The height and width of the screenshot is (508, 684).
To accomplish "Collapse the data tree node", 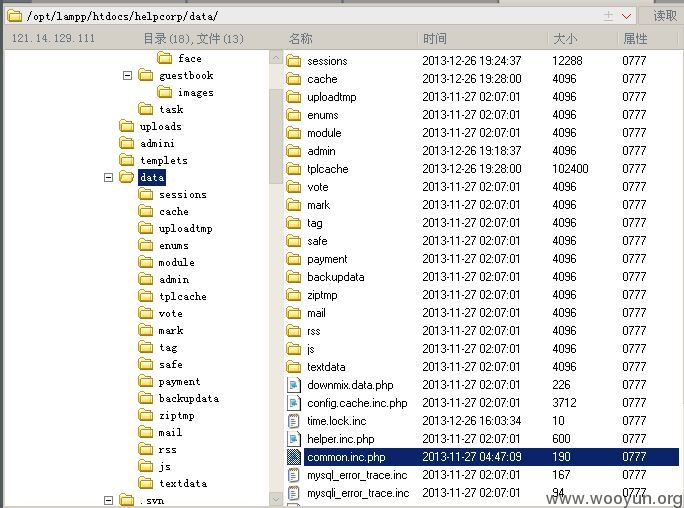I will [x=109, y=177].
